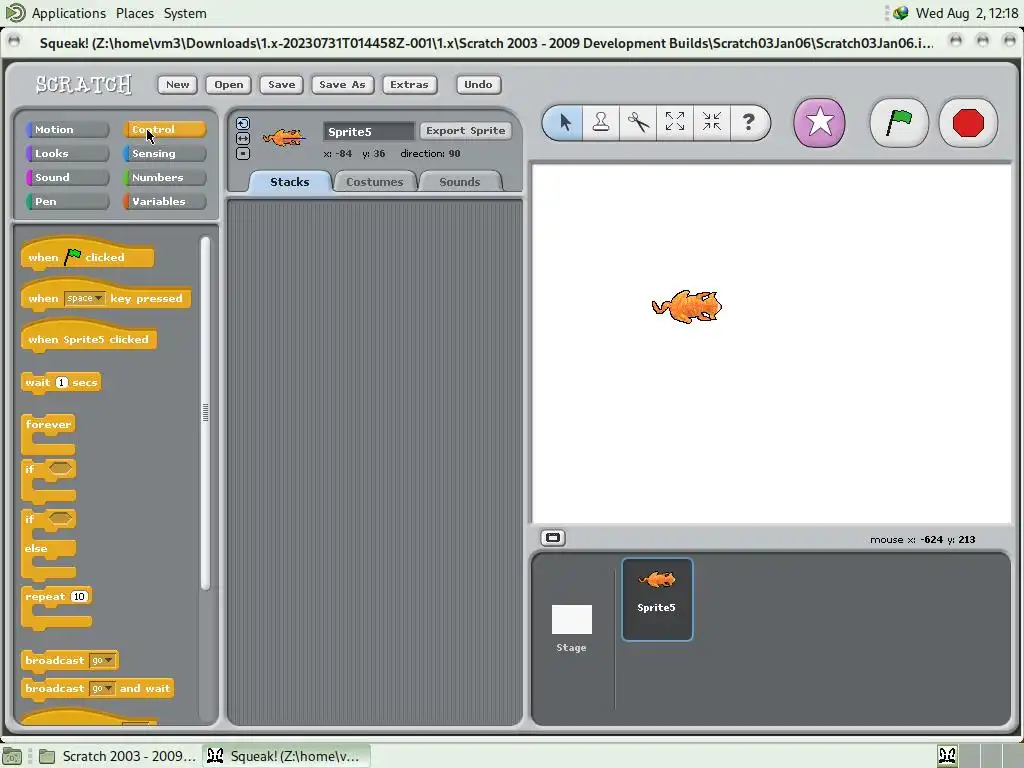Select the stamp duplicate tool
Viewport: 1024px width, 768px height.
[x=601, y=122]
